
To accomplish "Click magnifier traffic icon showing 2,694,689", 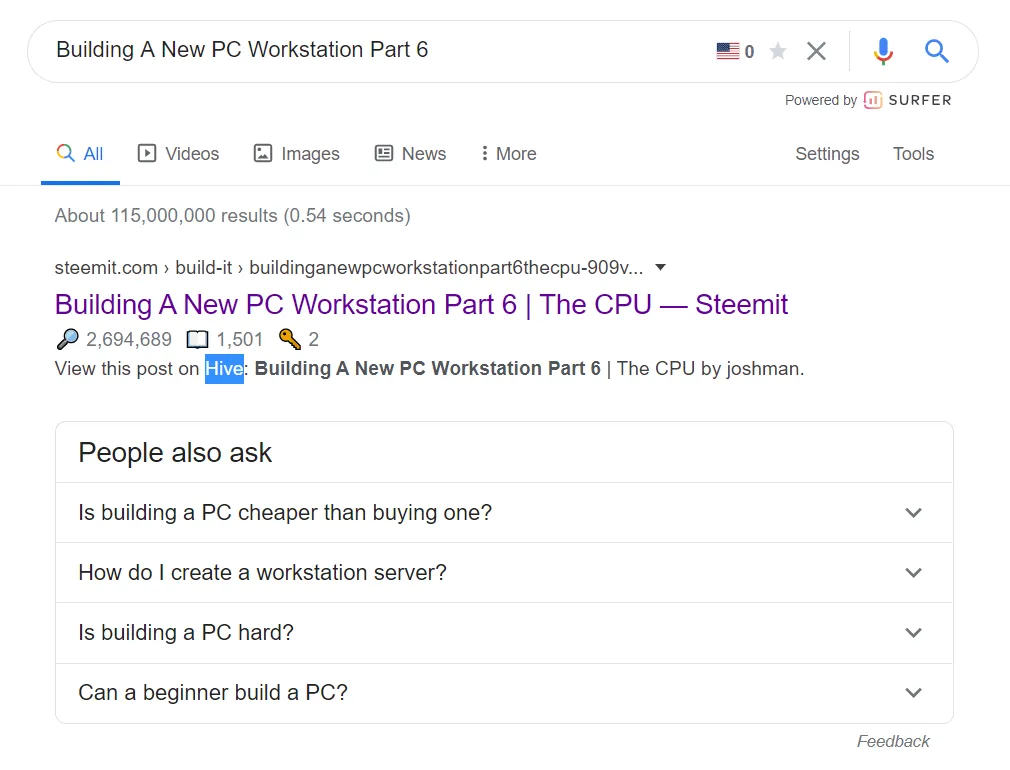I will click(68, 339).
